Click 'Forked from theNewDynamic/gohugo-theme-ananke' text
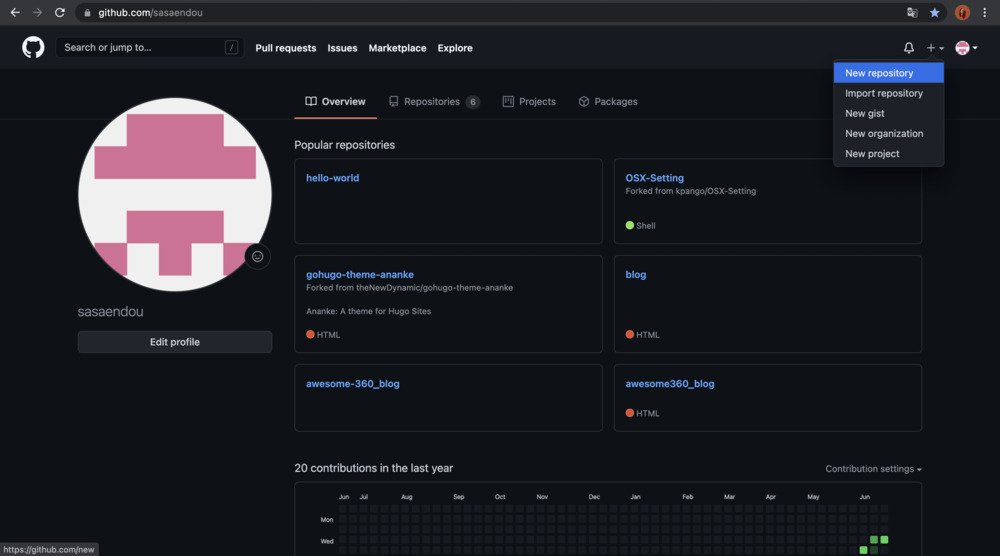Screen dimensions: 1000x556 point(409,288)
